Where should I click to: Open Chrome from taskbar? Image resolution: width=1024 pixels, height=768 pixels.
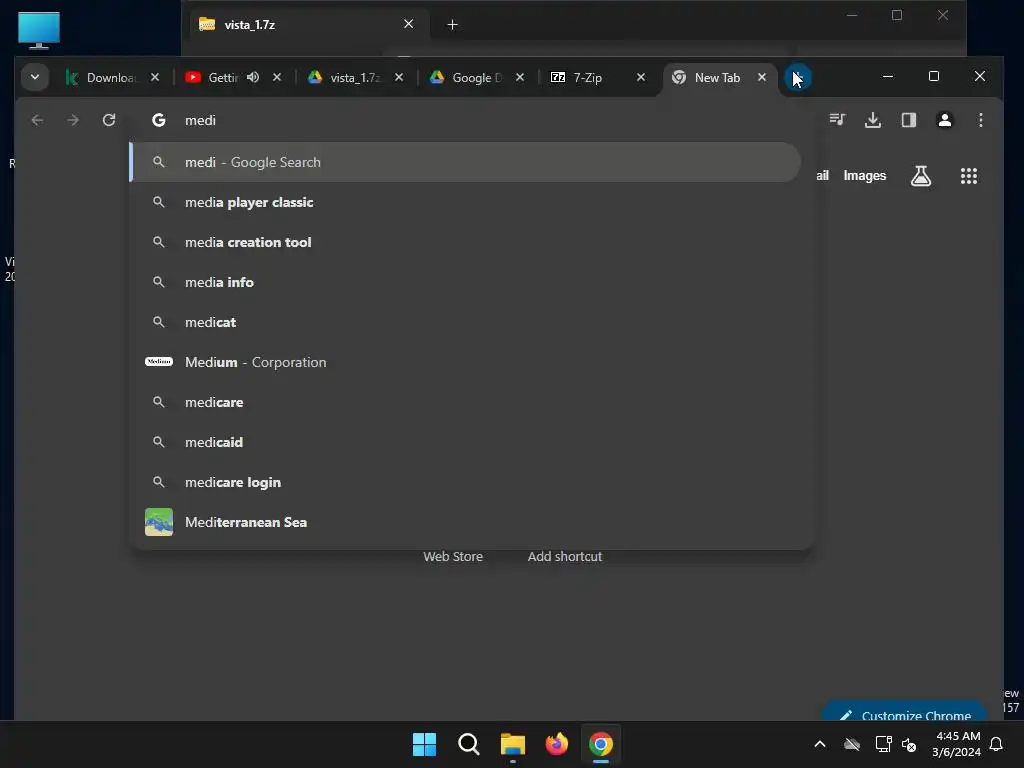click(601, 744)
